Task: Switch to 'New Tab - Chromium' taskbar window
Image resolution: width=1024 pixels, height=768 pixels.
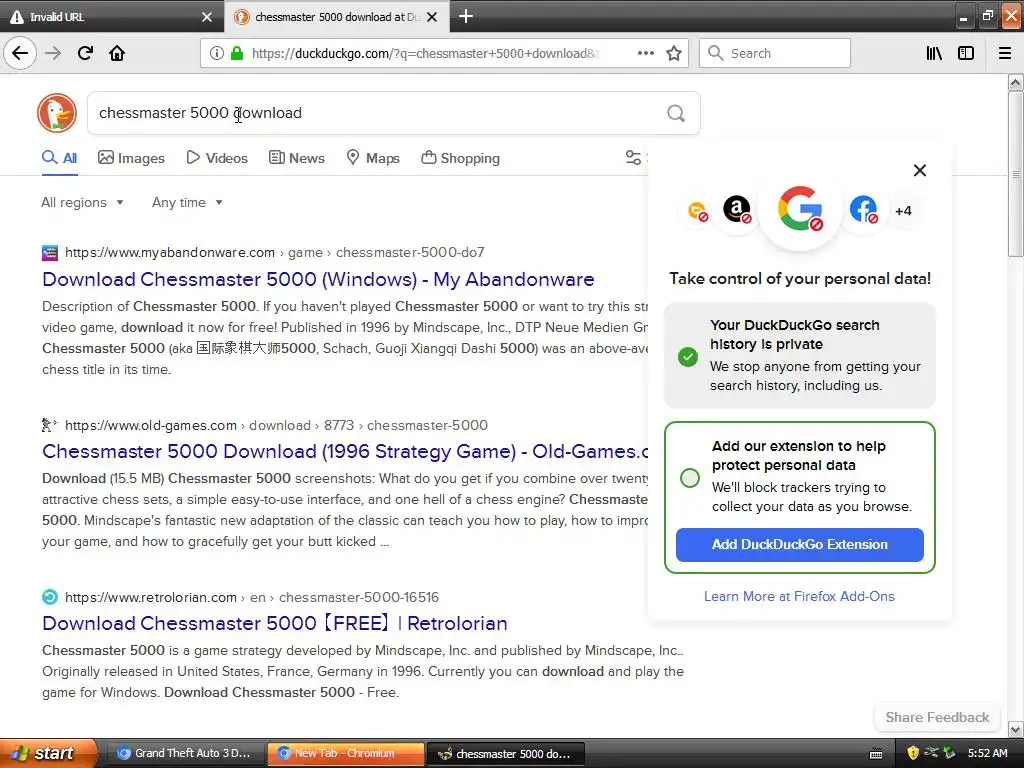Action: click(345, 754)
